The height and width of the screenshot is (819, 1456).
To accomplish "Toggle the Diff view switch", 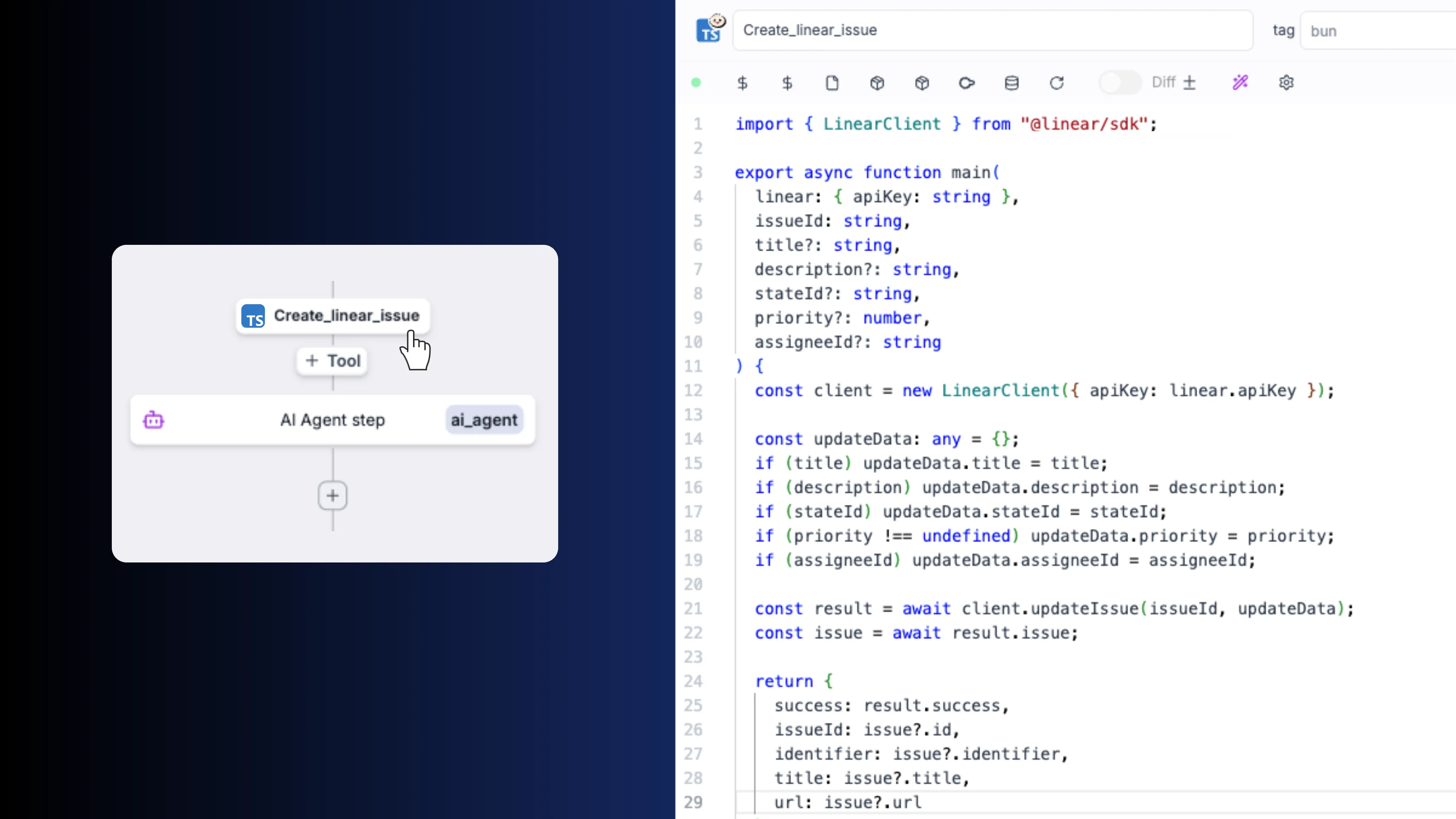I will click(1119, 82).
